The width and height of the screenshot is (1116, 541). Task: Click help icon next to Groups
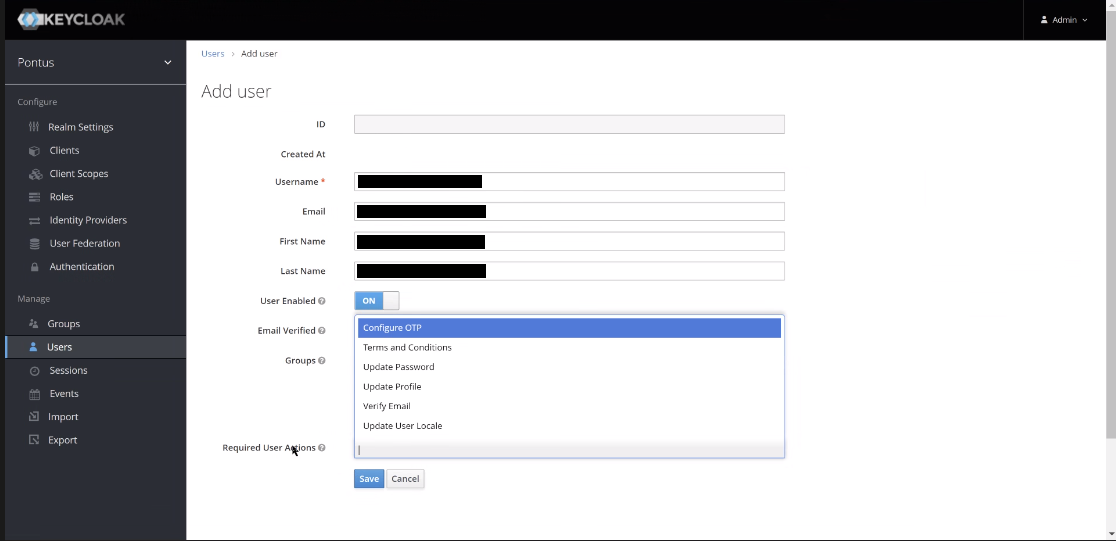click(322, 361)
